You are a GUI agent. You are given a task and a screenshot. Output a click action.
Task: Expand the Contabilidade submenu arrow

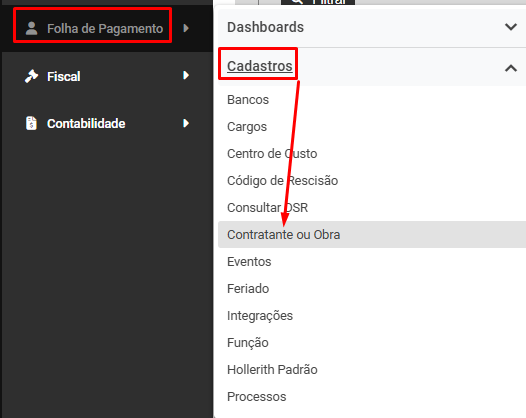[x=186, y=123]
